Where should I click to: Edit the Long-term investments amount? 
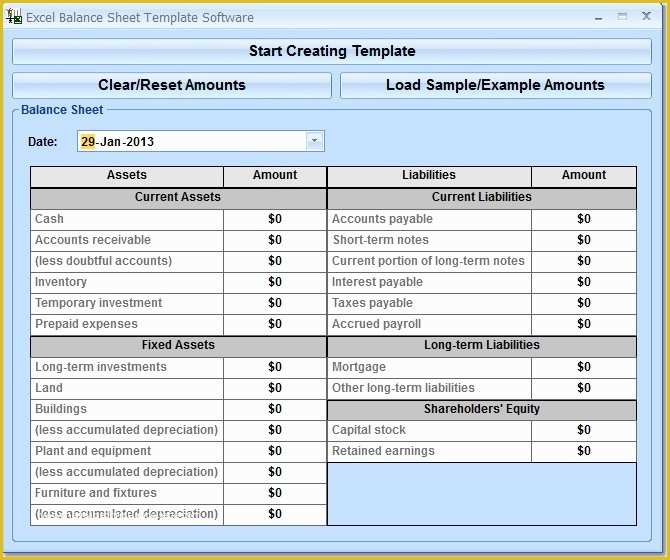(x=275, y=367)
